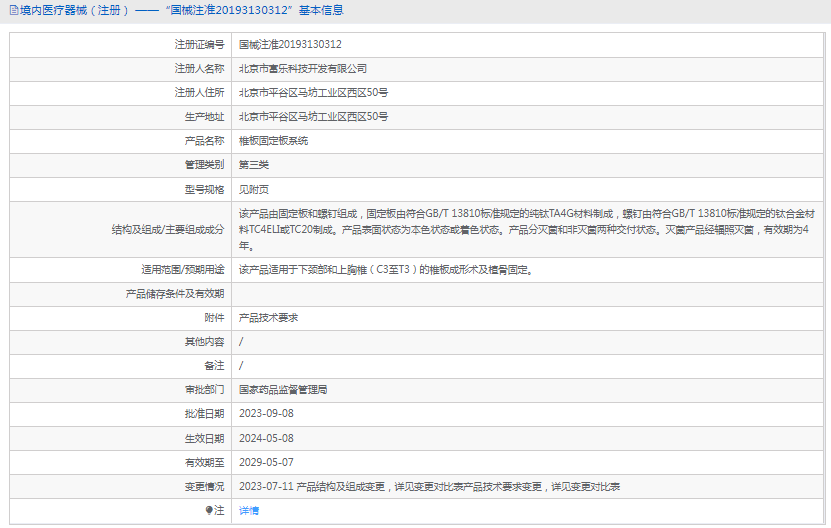Click registrant name 北京市富乐科技开发有限公司

[303, 68]
